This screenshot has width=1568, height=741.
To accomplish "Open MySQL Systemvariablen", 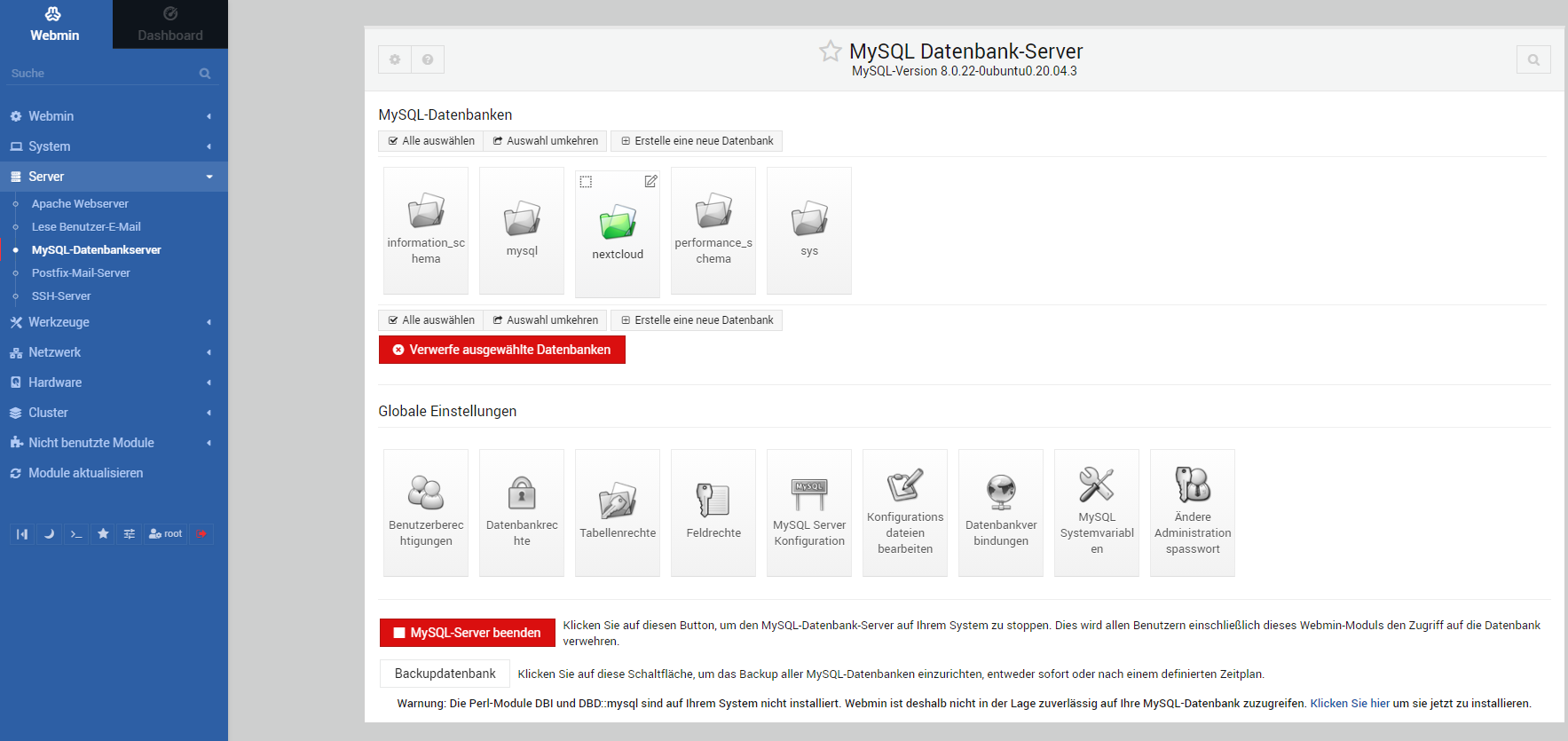I will (x=1097, y=513).
